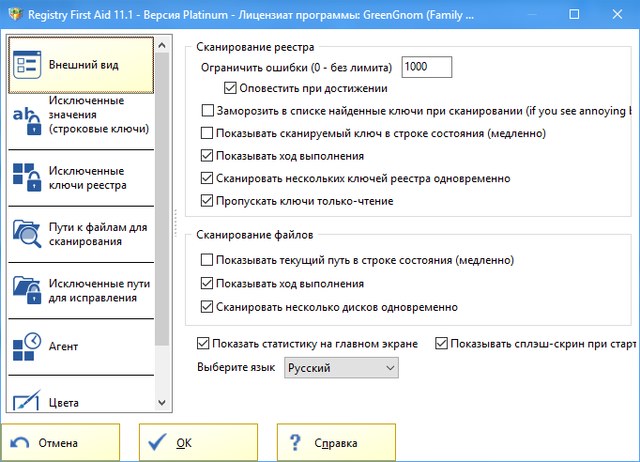Enable Заморозить в списке найденные ключи
640x462 pixels.
pyautogui.click(x=207, y=111)
